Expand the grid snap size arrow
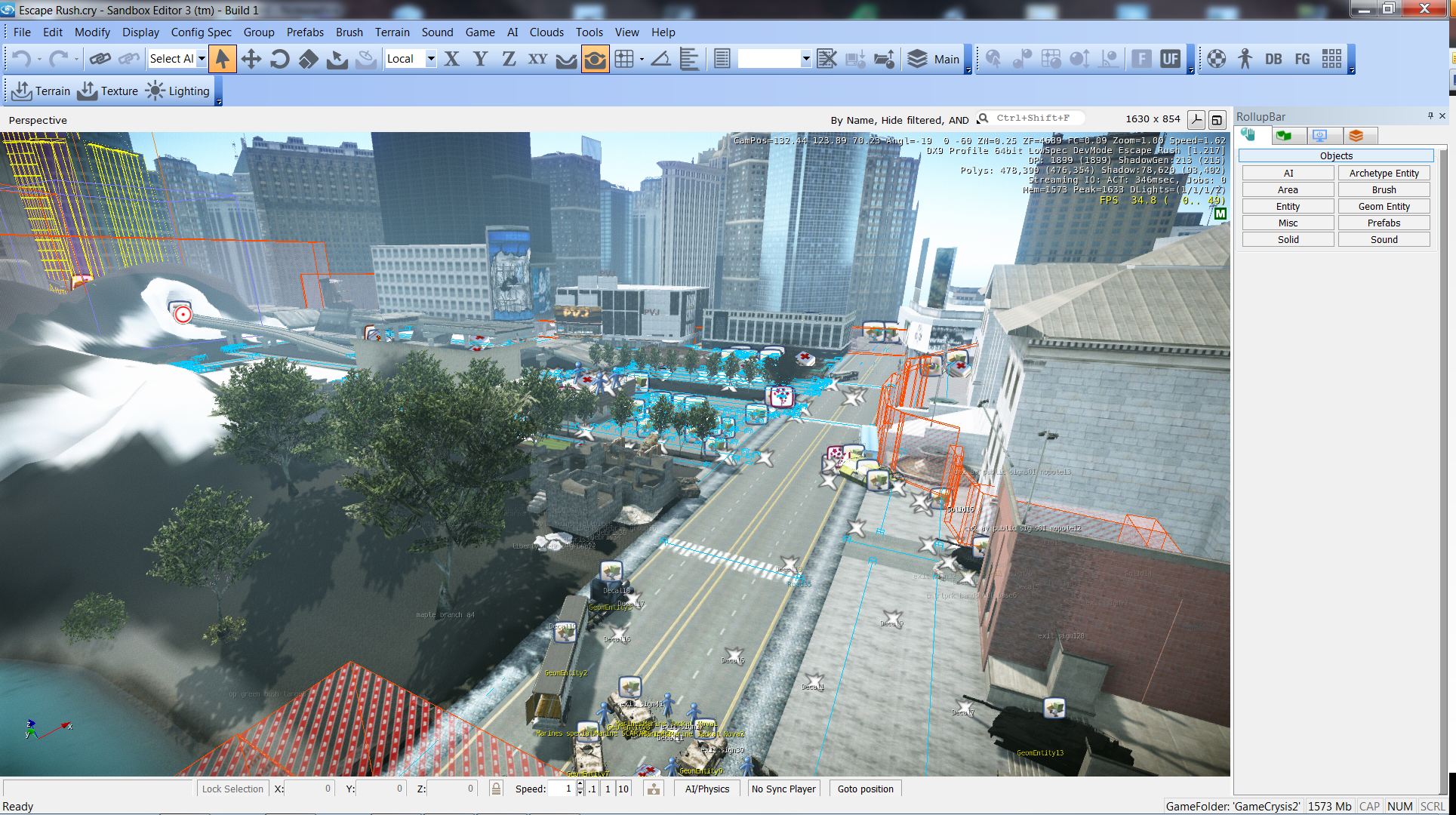The image size is (1456, 815). (642, 59)
